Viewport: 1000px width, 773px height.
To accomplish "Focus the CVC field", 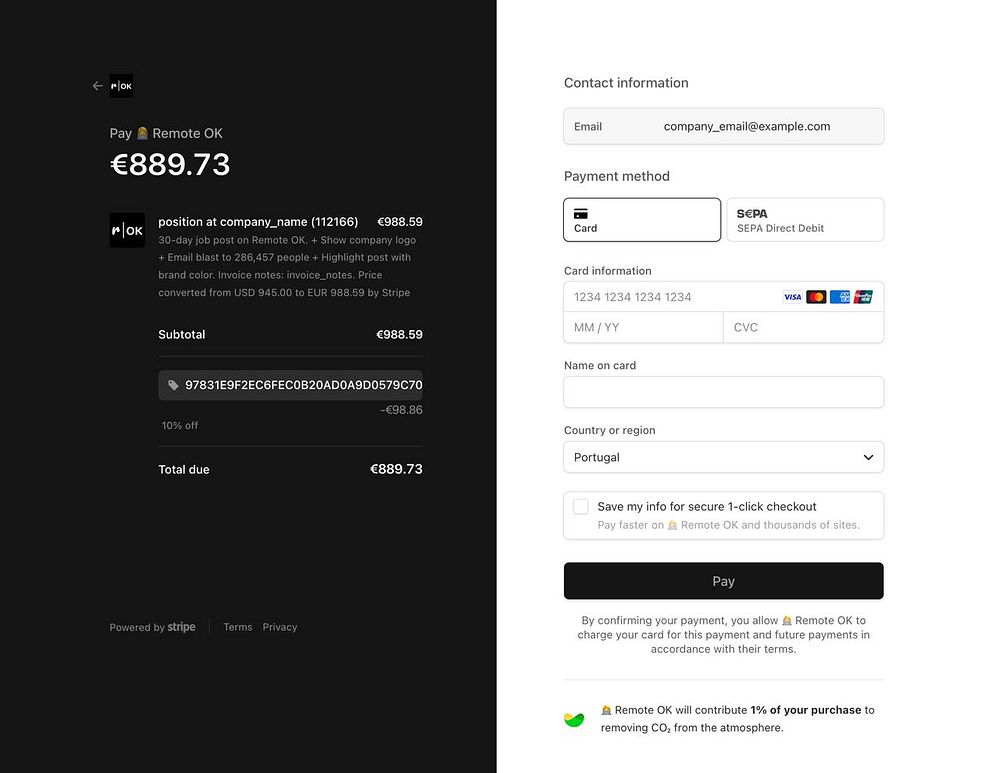I will click(x=804, y=328).
